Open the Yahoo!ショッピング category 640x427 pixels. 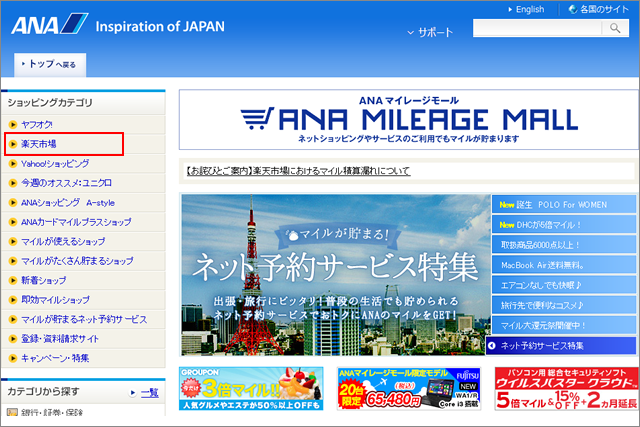[x=55, y=164]
